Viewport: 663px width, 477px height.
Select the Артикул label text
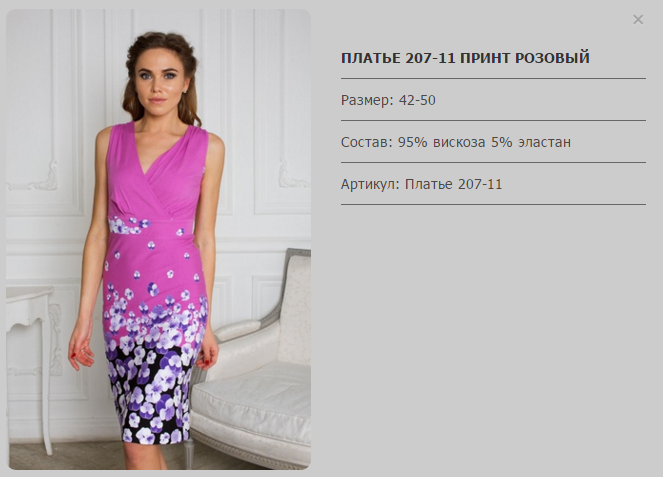click(370, 184)
